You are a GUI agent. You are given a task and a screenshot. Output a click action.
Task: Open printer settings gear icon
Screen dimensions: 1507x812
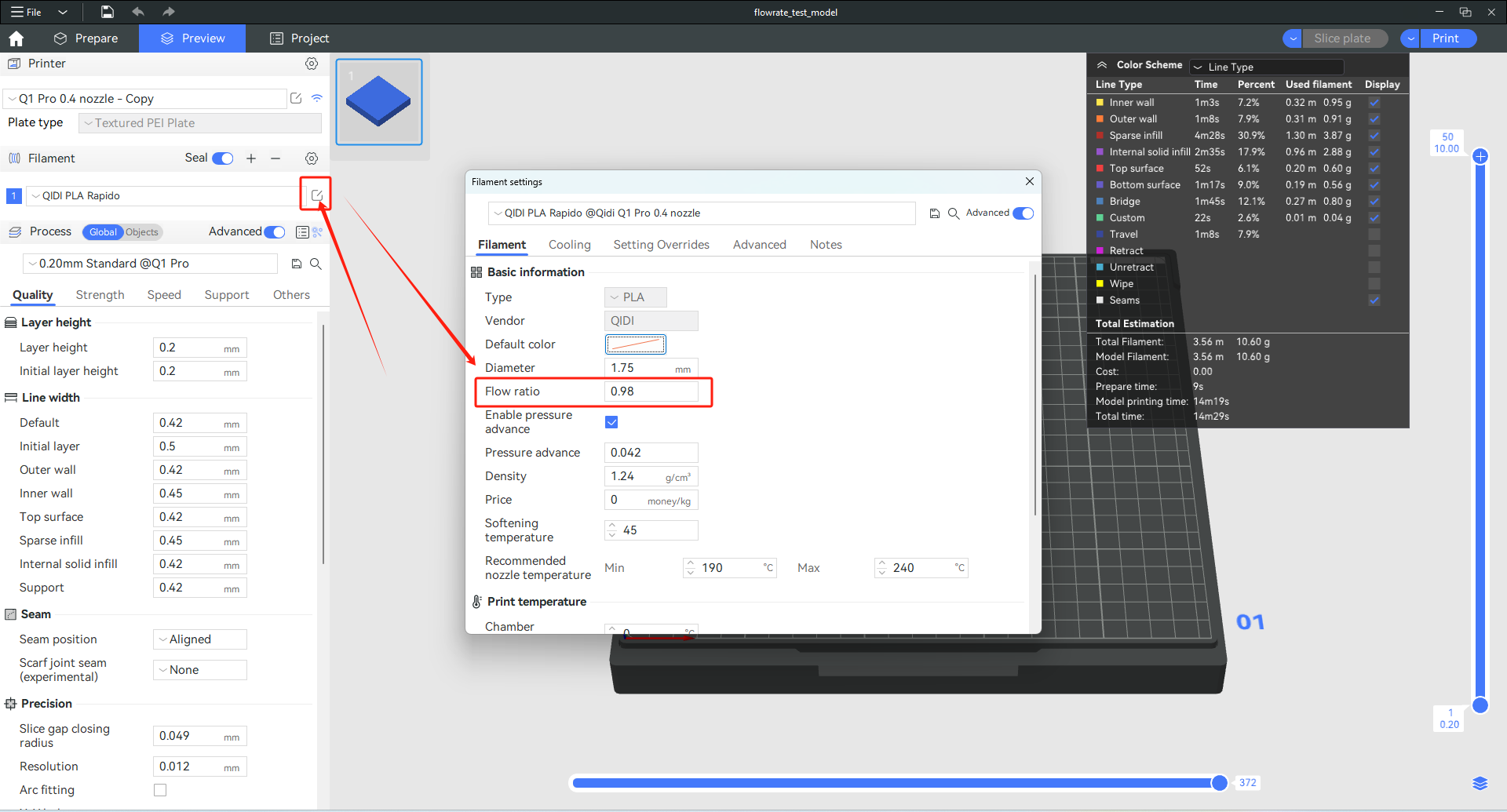tap(312, 64)
